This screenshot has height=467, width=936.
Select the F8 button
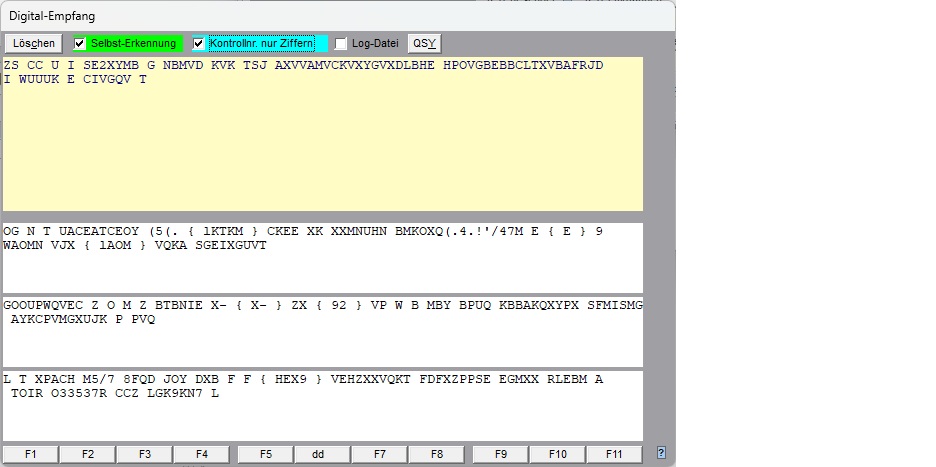[437, 454]
